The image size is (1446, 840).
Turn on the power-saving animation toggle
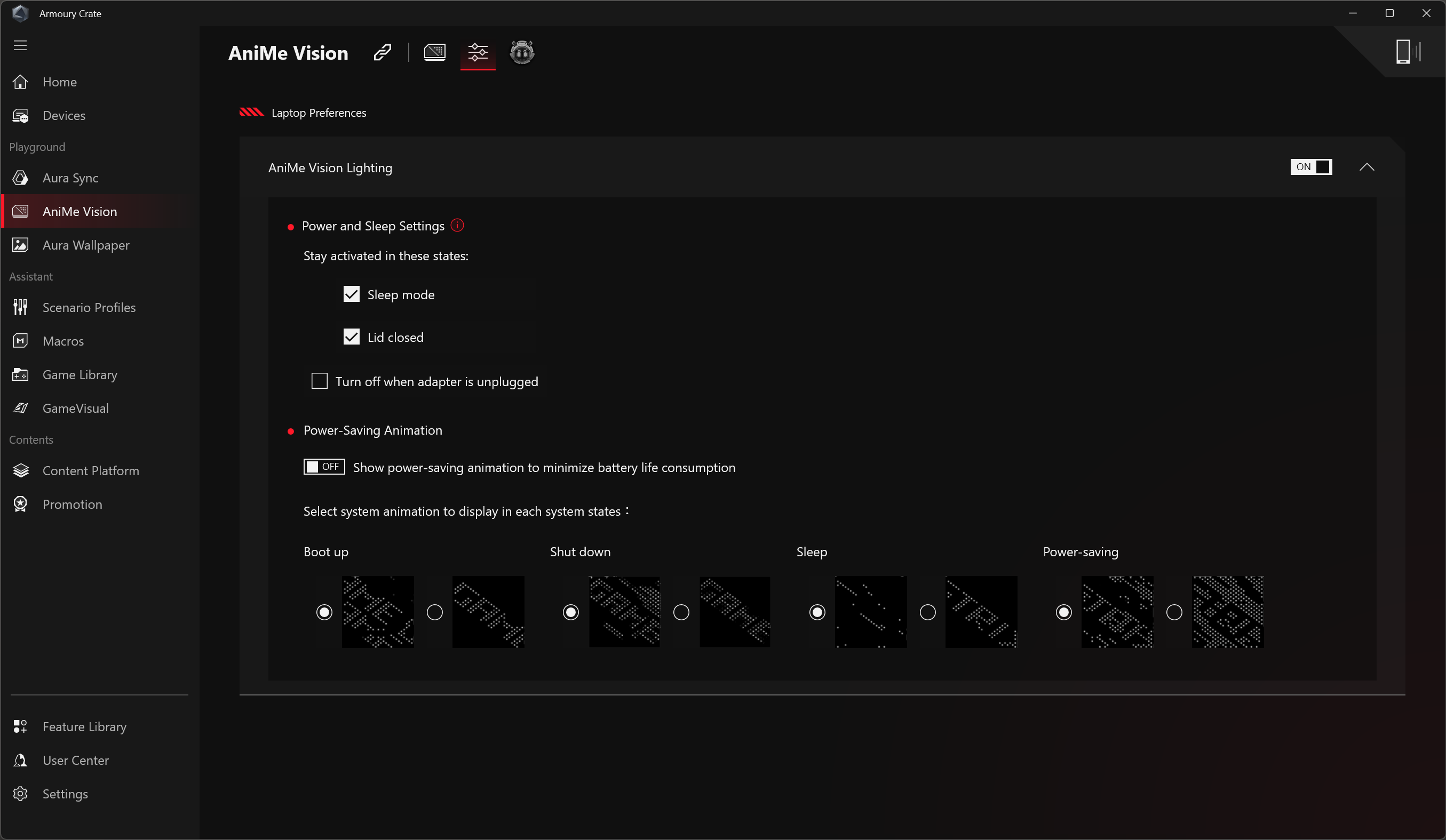pyautogui.click(x=324, y=467)
